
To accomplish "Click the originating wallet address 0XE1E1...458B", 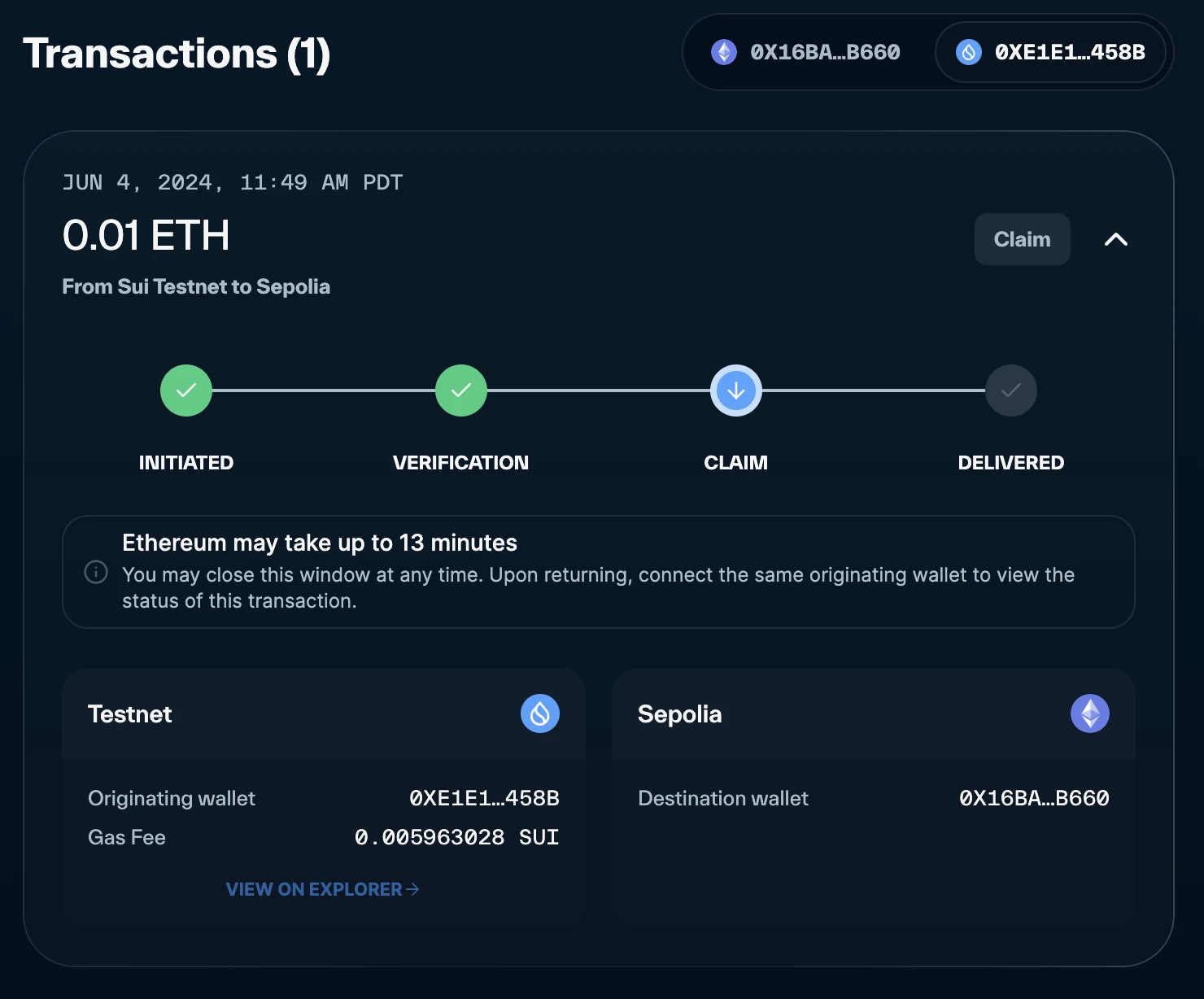I will tap(484, 798).
